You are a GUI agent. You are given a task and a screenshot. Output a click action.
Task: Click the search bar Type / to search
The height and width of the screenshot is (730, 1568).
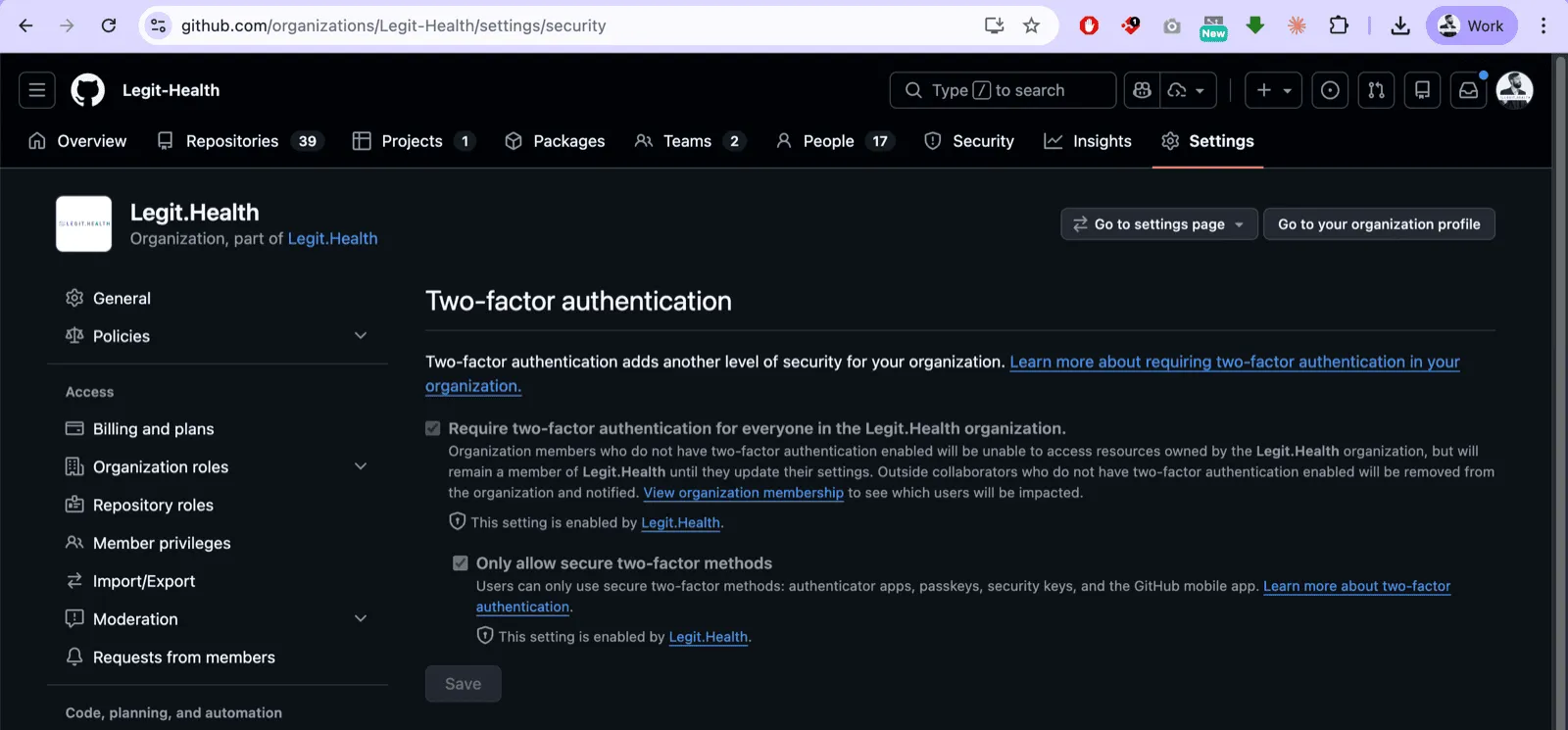[1003, 90]
